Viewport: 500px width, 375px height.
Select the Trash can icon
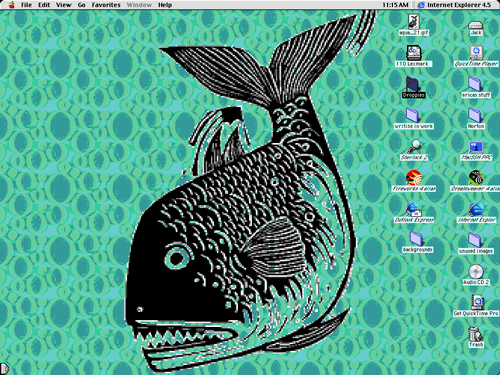click(475, 333)
